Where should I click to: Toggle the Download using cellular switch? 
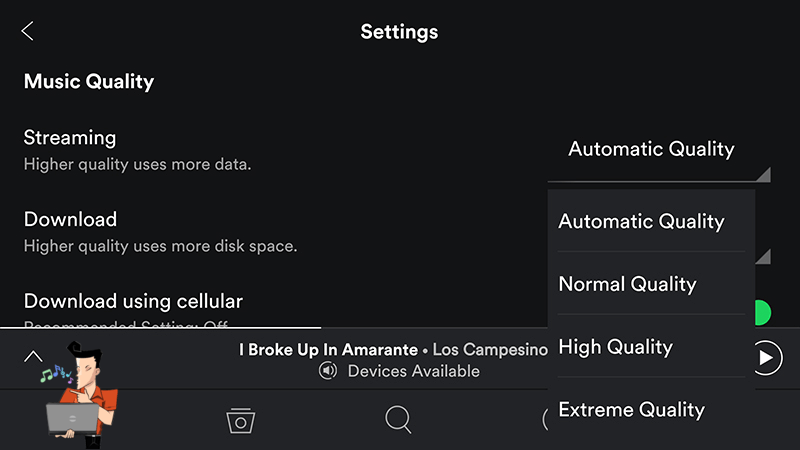coord(762,313)
